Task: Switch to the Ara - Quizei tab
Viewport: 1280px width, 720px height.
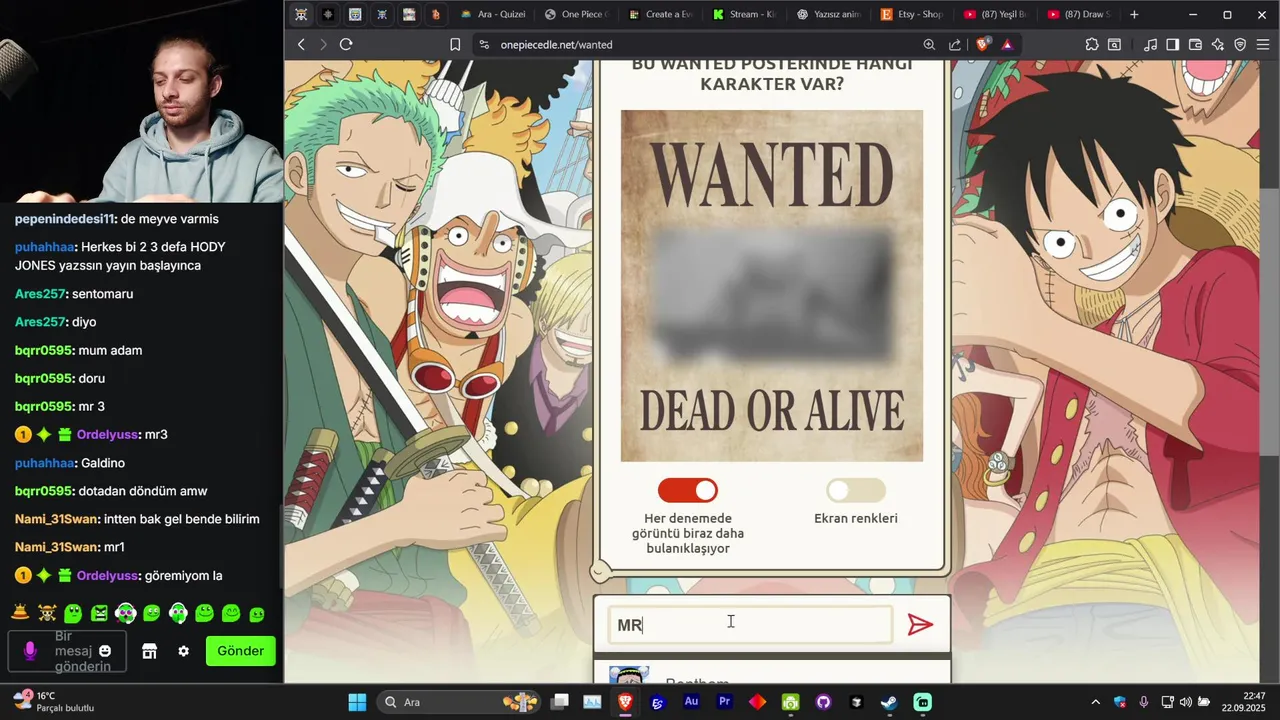Action: coord(491,14)
